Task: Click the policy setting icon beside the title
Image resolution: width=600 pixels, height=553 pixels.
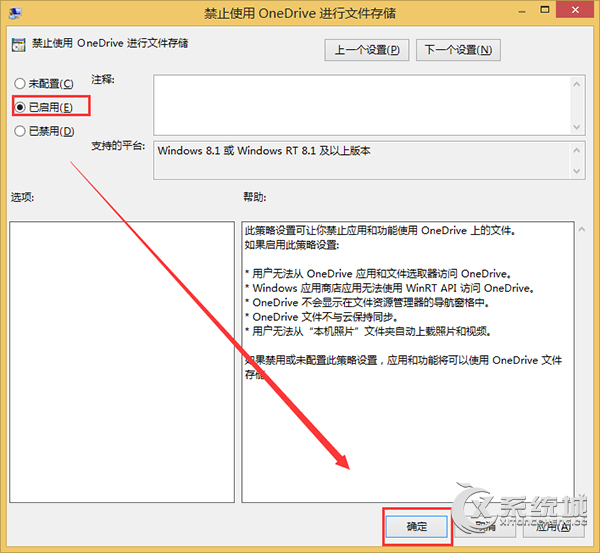Action: pyautogui.click(x=18, y=44)
